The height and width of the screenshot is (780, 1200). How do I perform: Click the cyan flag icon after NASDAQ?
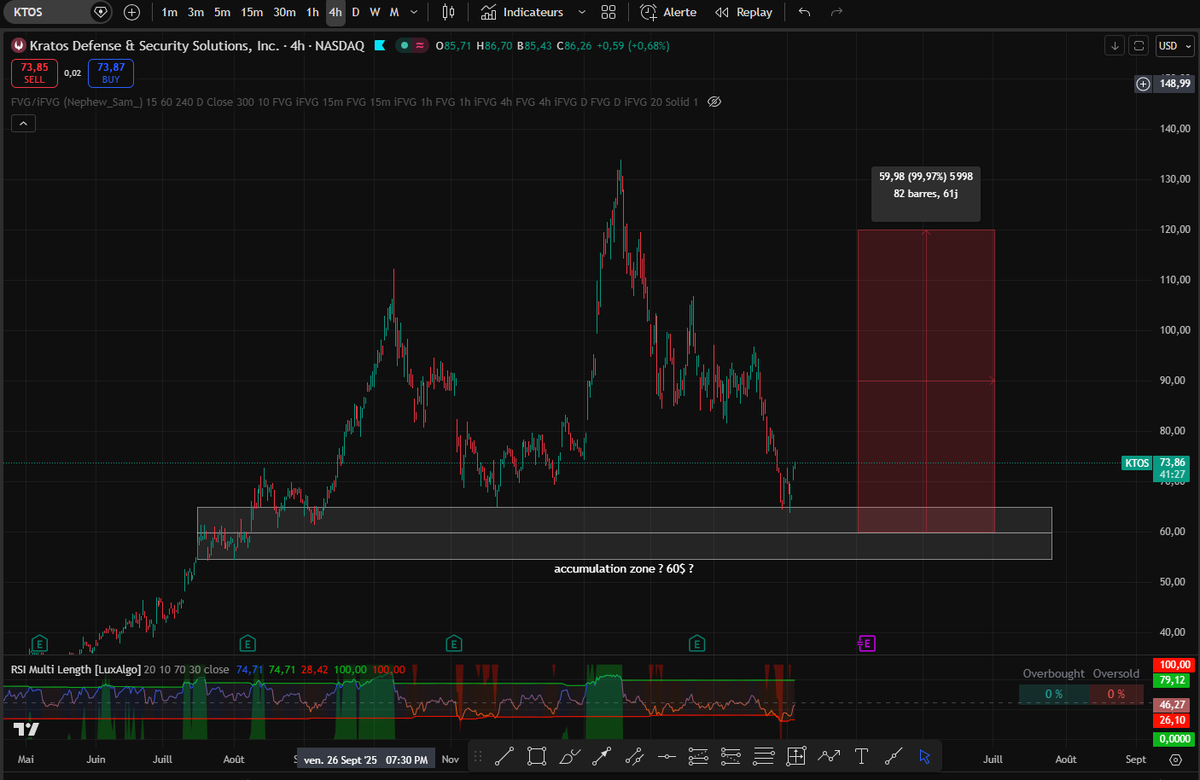click(x=379, y=45)
